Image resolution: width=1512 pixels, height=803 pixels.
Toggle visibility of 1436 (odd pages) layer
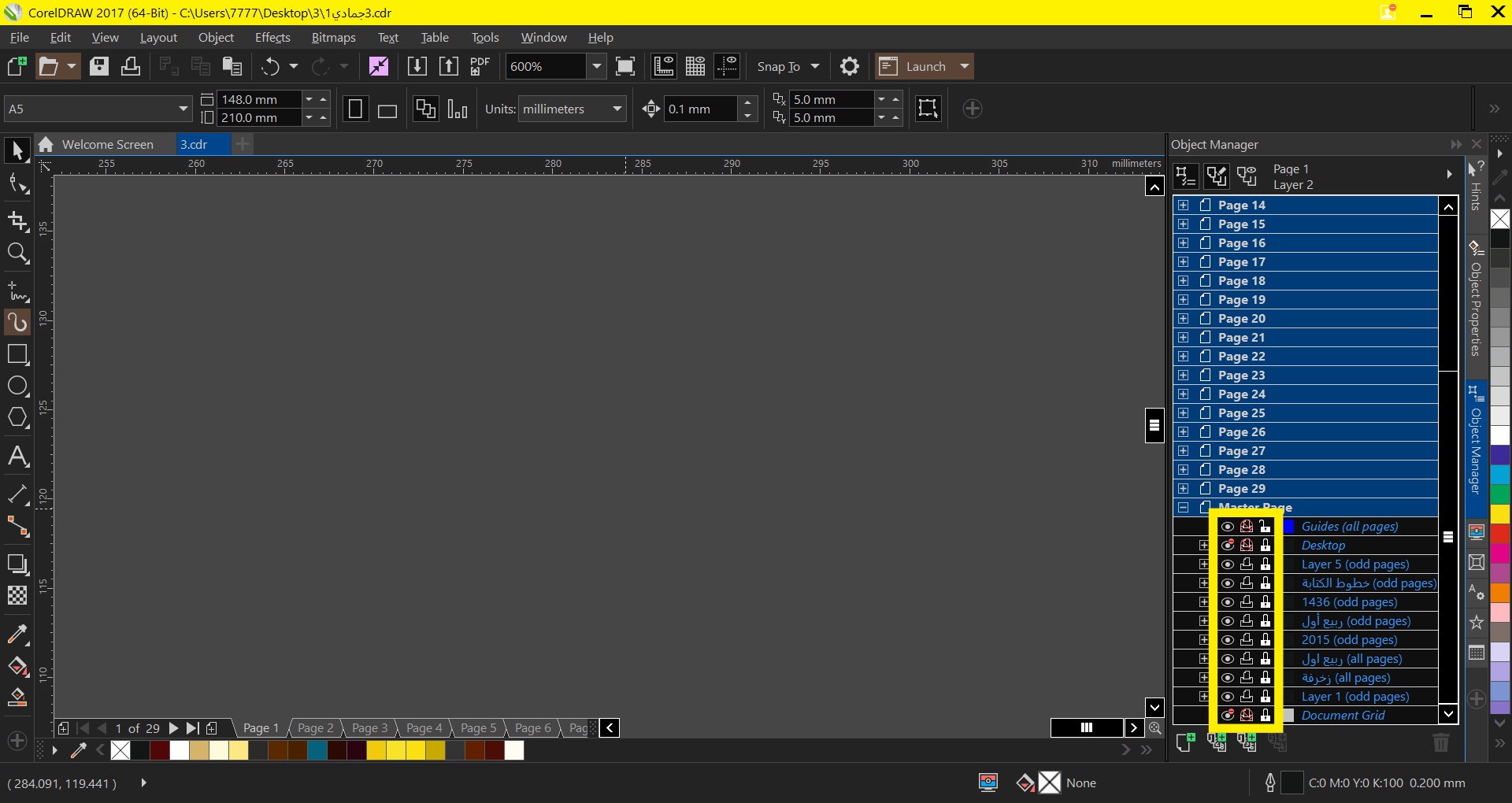pyautogui.click(x=1227, y=602)
